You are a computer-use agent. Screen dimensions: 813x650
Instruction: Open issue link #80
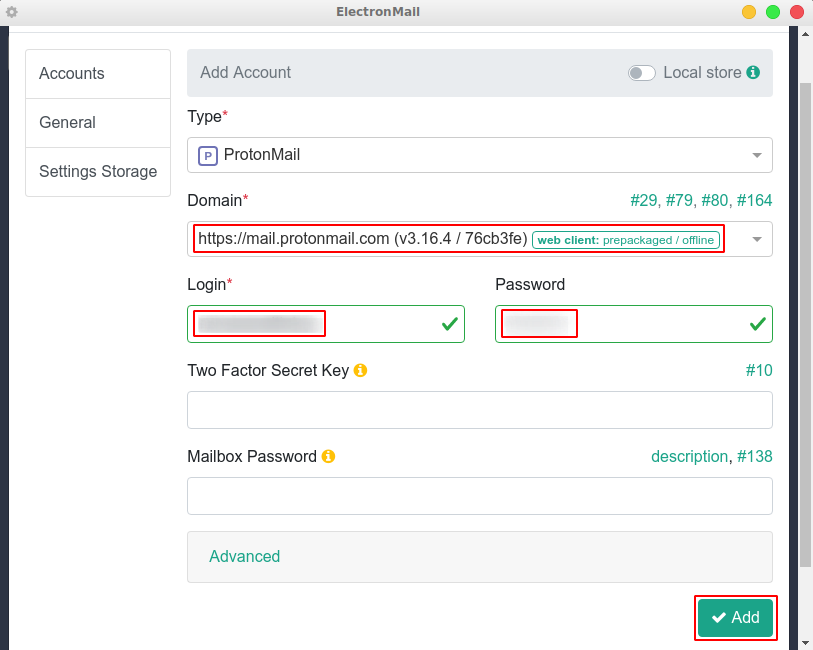pyautogui.click(x=714, y=201)
